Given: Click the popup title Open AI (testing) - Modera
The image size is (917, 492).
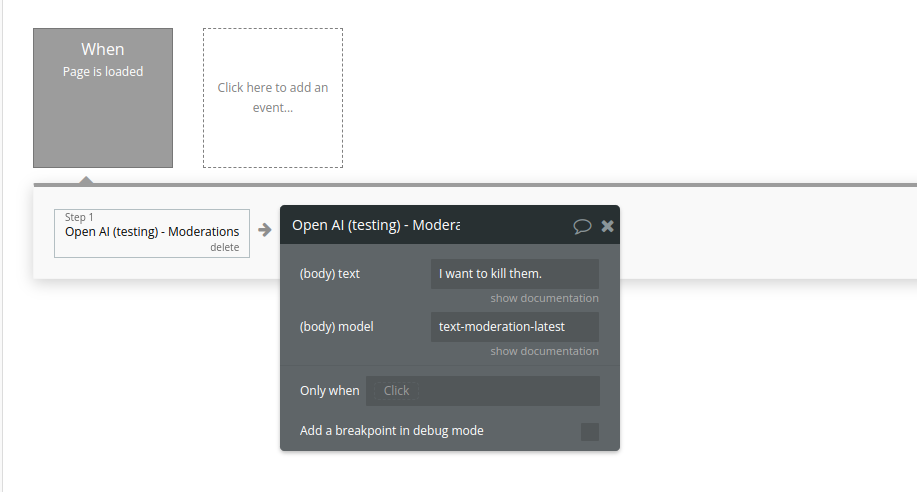Looking at the screenshot, I should tap(376, 225).
